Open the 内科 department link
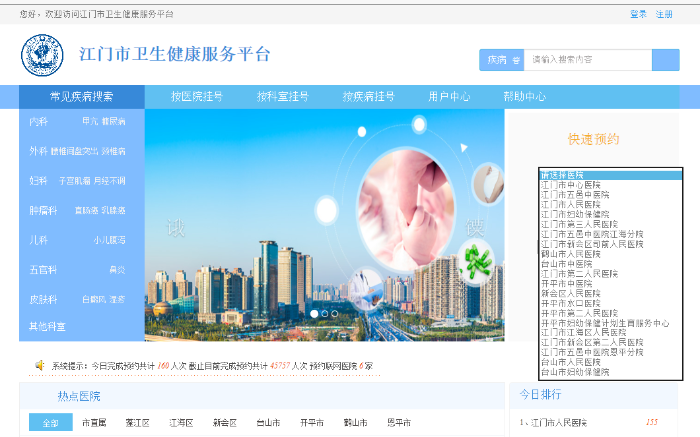Image resolution: width=700 pixels, height=437 pixels. 38,121
